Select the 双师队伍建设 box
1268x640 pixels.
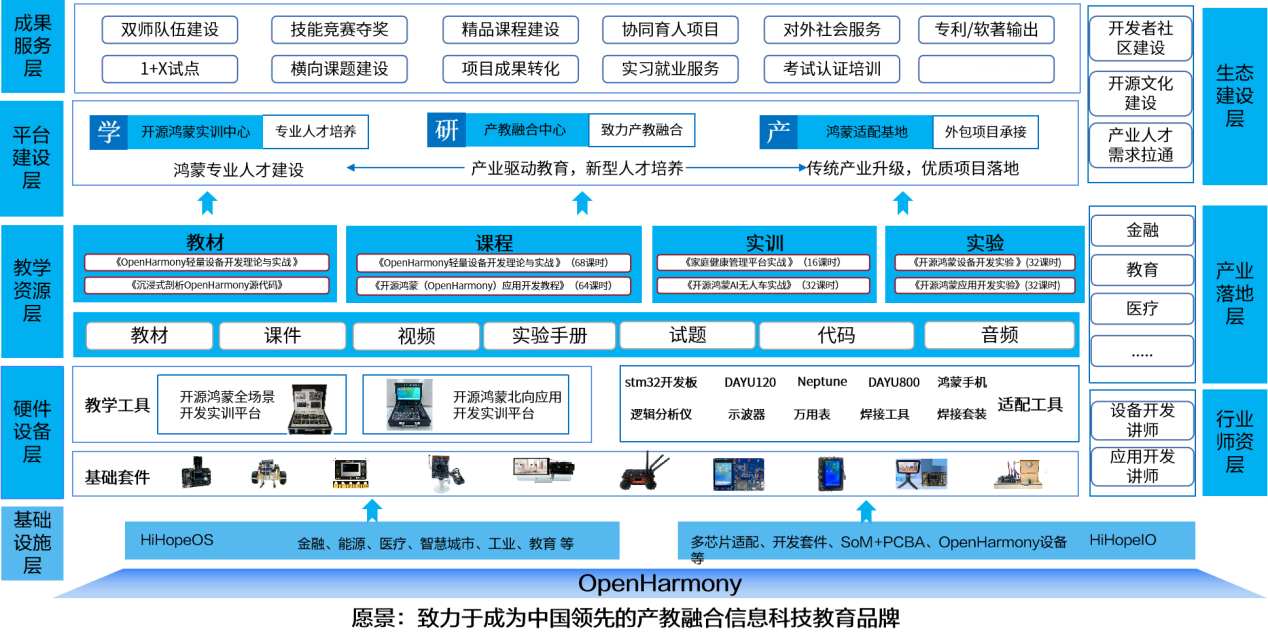point(170,30)
